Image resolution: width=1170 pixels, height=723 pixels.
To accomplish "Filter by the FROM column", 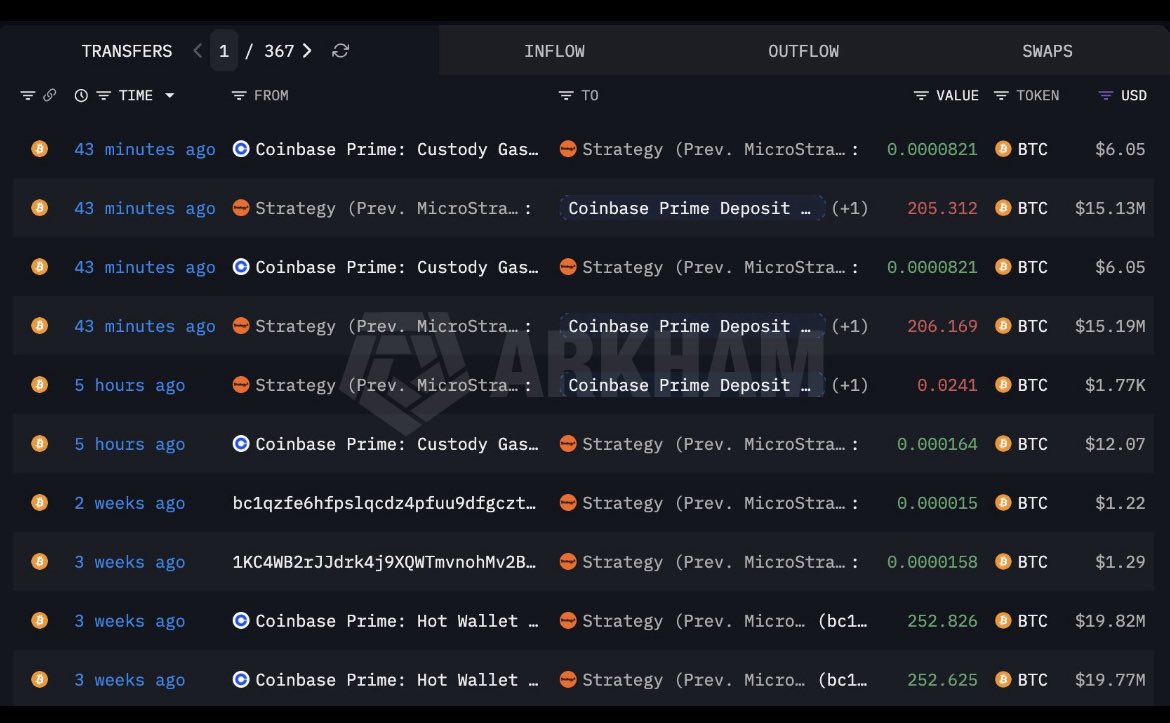I will coord(239,96).
